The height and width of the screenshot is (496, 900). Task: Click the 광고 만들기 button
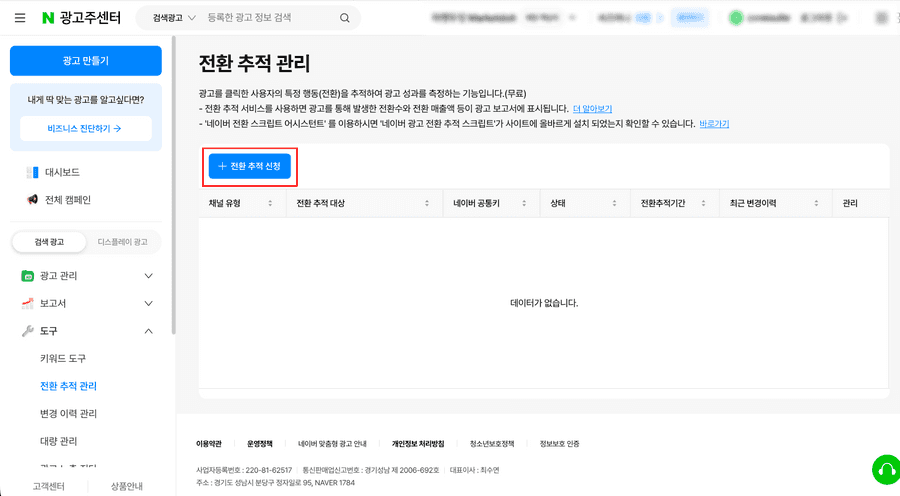tap(86, 61)
